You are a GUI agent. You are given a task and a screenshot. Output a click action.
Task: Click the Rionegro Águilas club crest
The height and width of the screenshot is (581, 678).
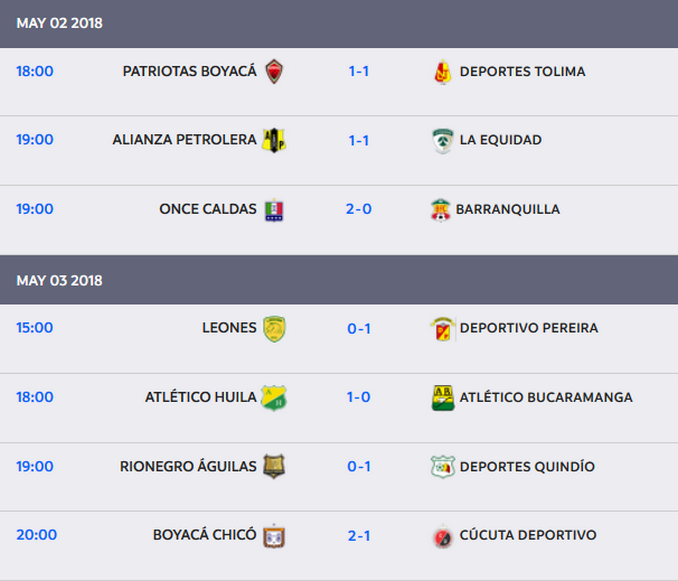coord(274,467)
